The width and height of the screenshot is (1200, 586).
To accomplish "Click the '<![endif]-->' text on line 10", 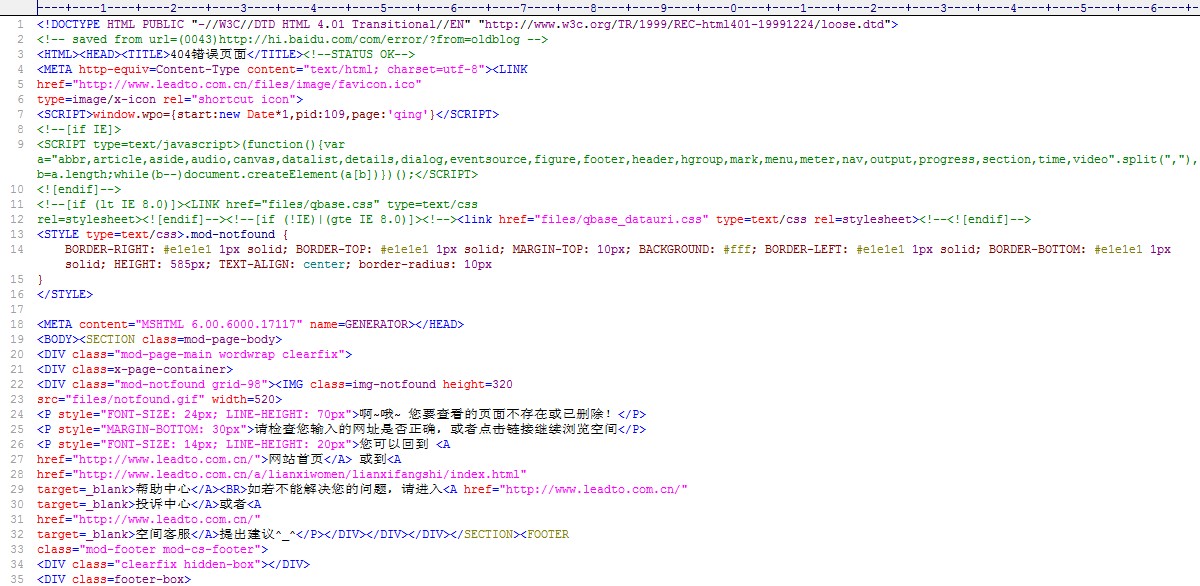I will 79,189.
